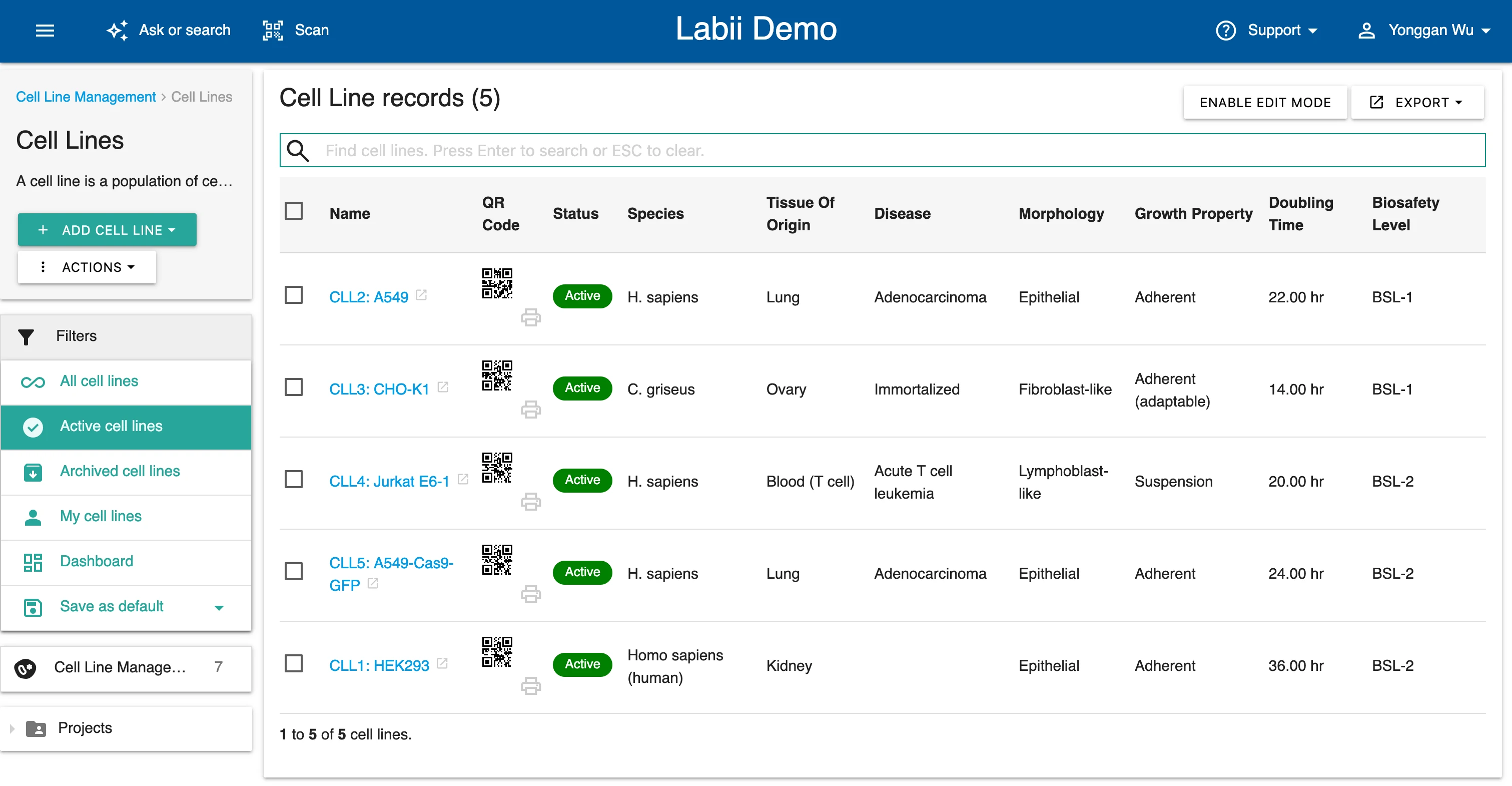Check the box for CLL5: A549-Cas9-GFP

click(x=294, y=572)
